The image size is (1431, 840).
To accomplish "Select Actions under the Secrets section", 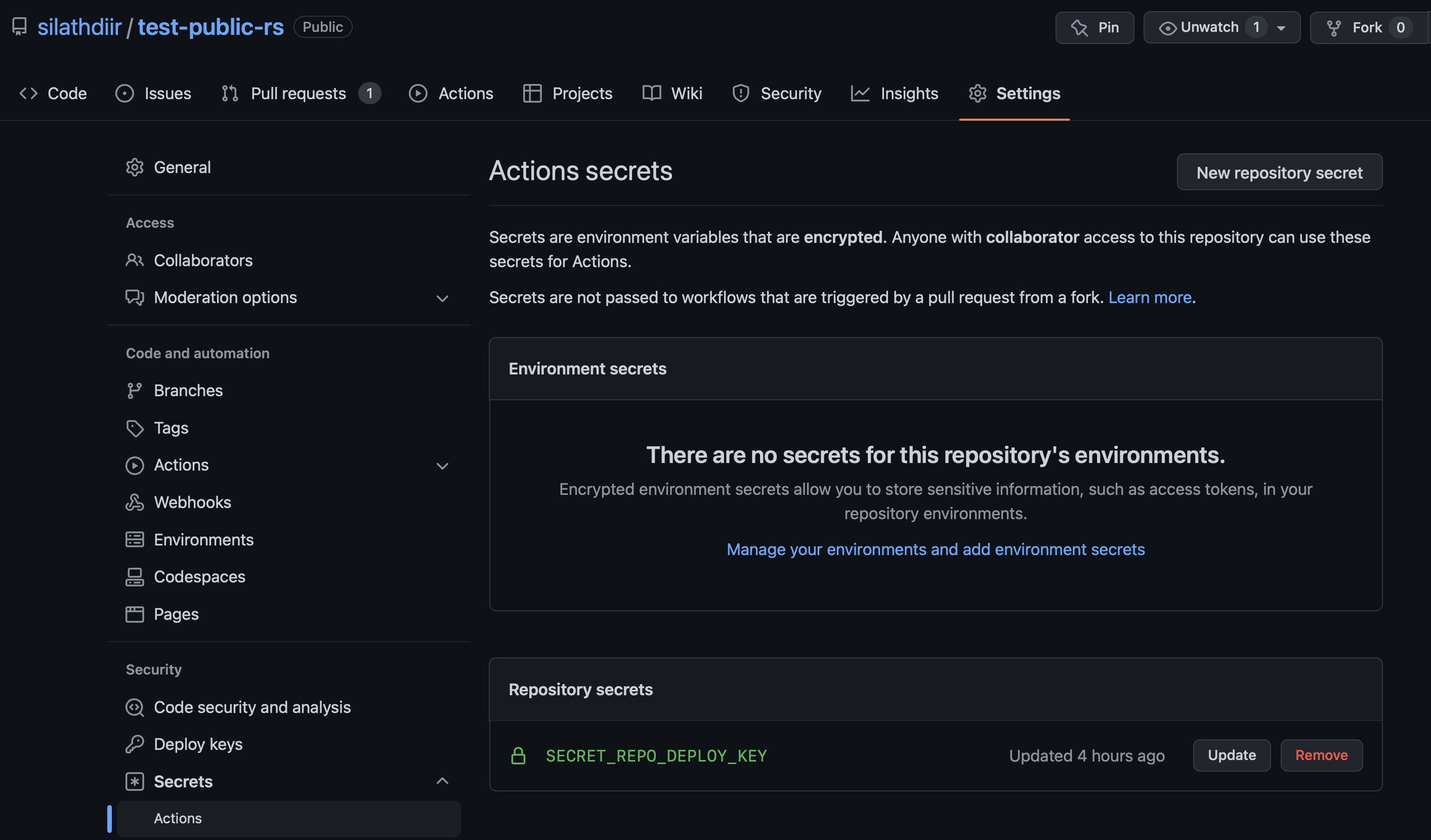I will pyautogui.click(x=288, y=818).
